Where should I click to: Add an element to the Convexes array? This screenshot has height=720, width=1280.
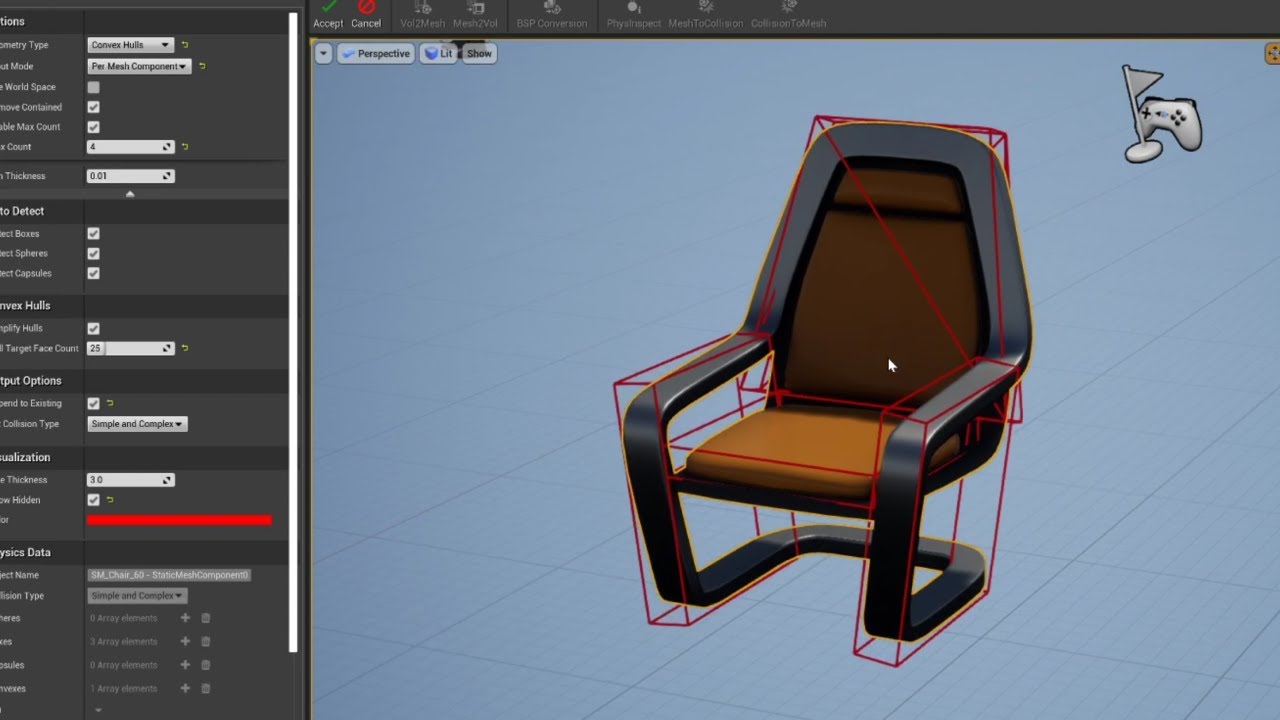click(x=185, y=688)
